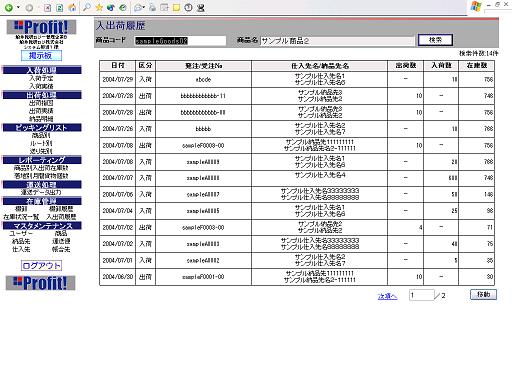
Task: Click the Refresh page icon
Action: pyautogui.click(x=60, y=7)
